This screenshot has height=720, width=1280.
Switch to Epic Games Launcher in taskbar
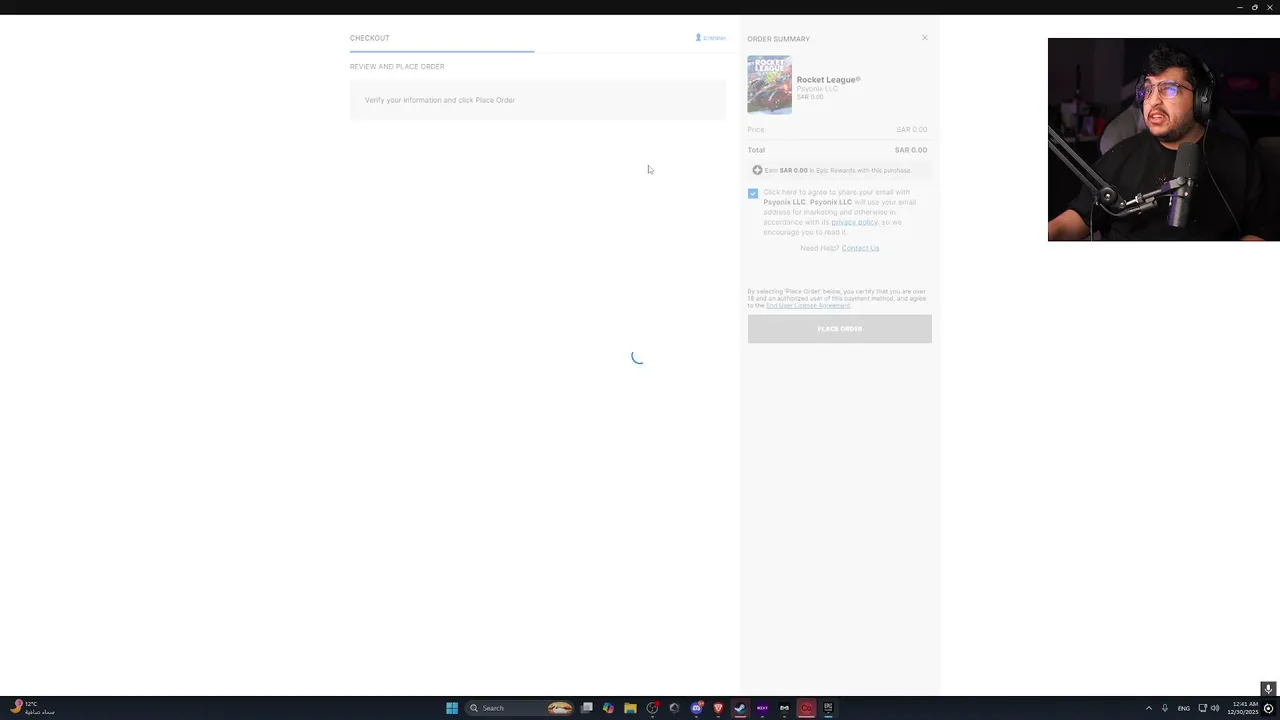(x=828, y=708)
